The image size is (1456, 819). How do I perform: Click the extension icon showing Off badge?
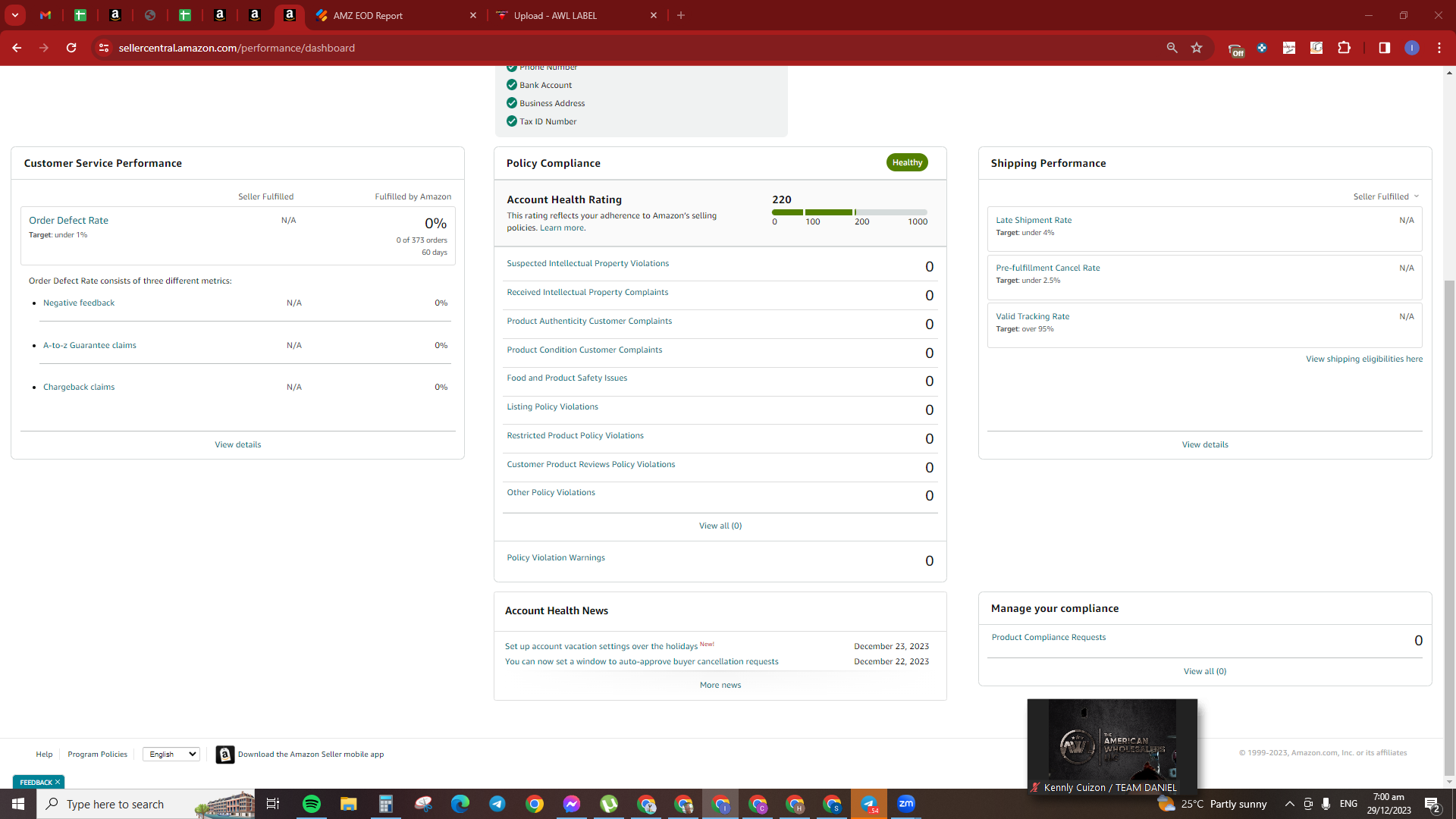[1235, 49]
